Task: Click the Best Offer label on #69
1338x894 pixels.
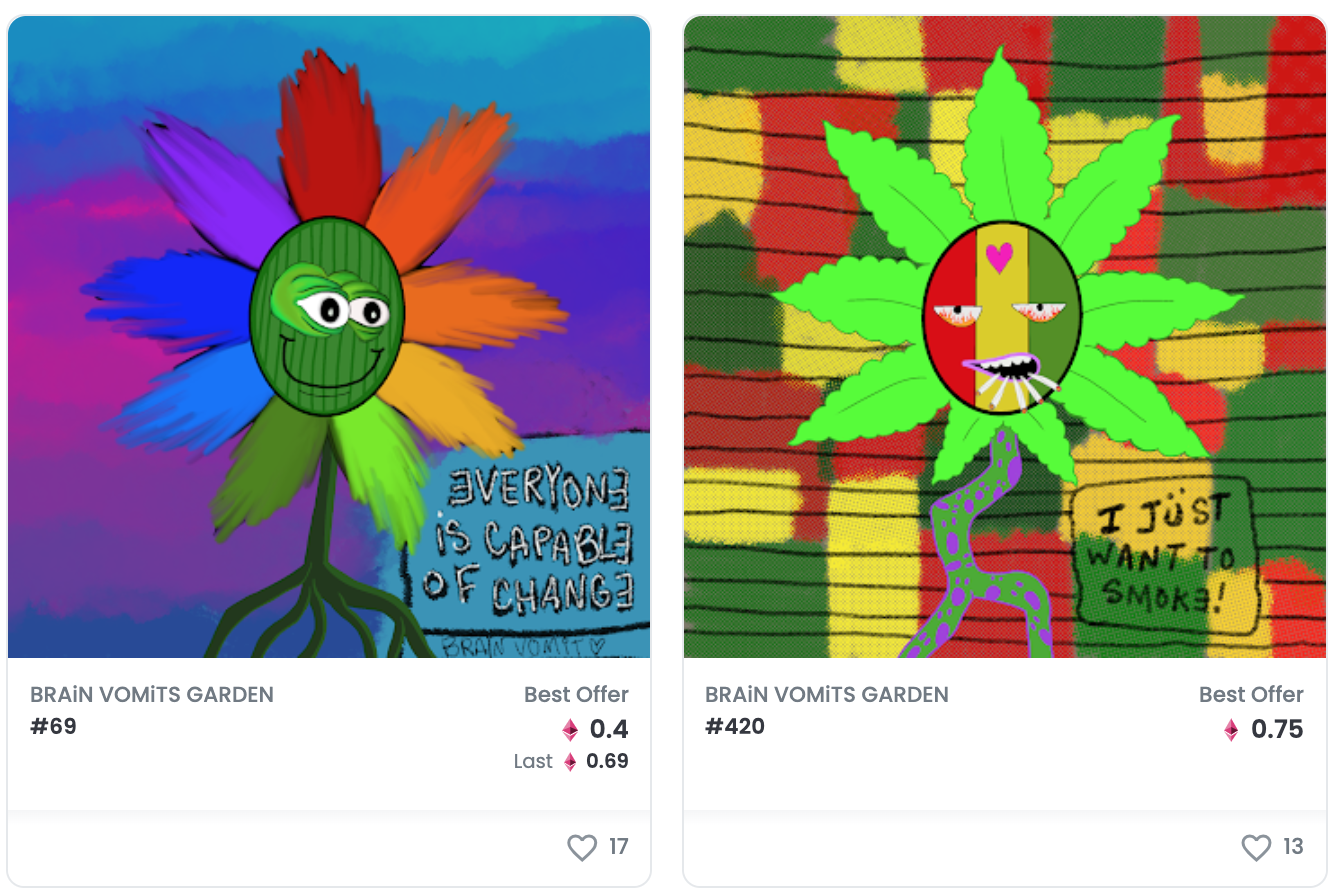Action: 576,695
